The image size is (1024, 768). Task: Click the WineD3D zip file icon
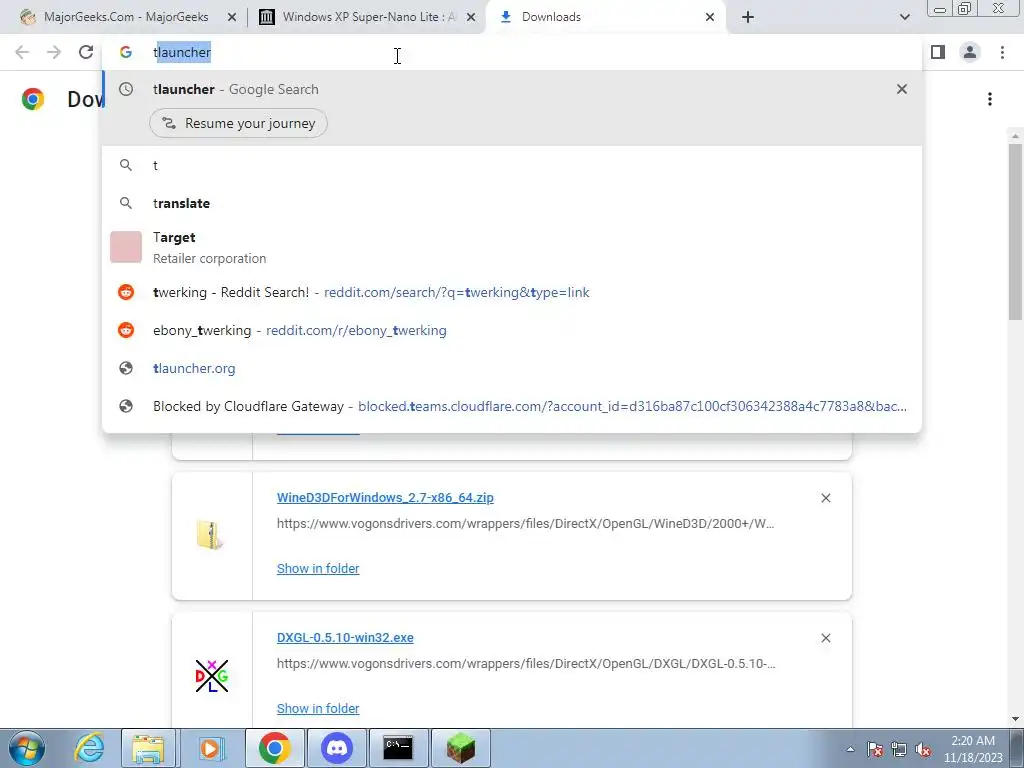pyautogui.click(x=210, y=535)
